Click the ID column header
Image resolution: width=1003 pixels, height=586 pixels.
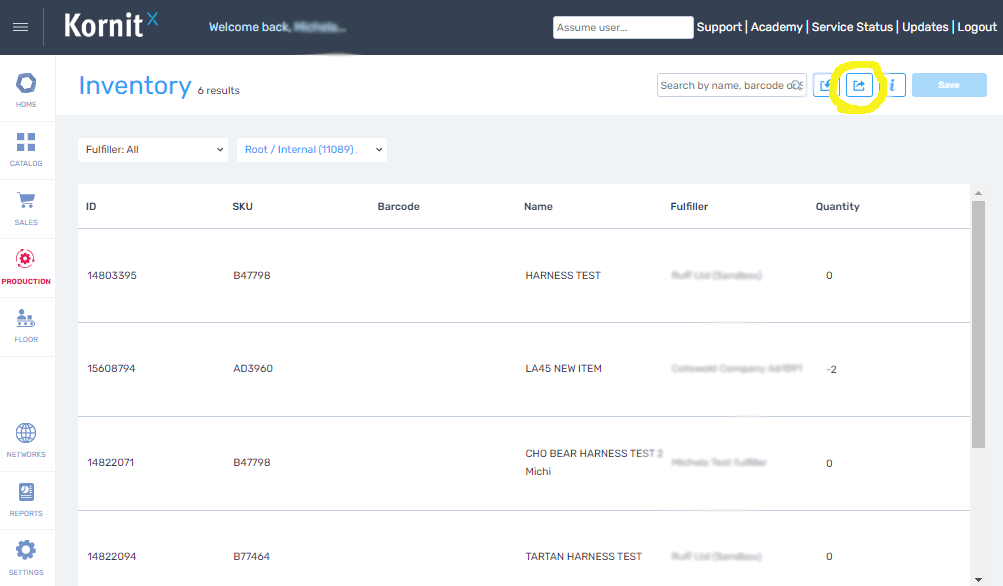pyautogui.click(x=91, y=207)
